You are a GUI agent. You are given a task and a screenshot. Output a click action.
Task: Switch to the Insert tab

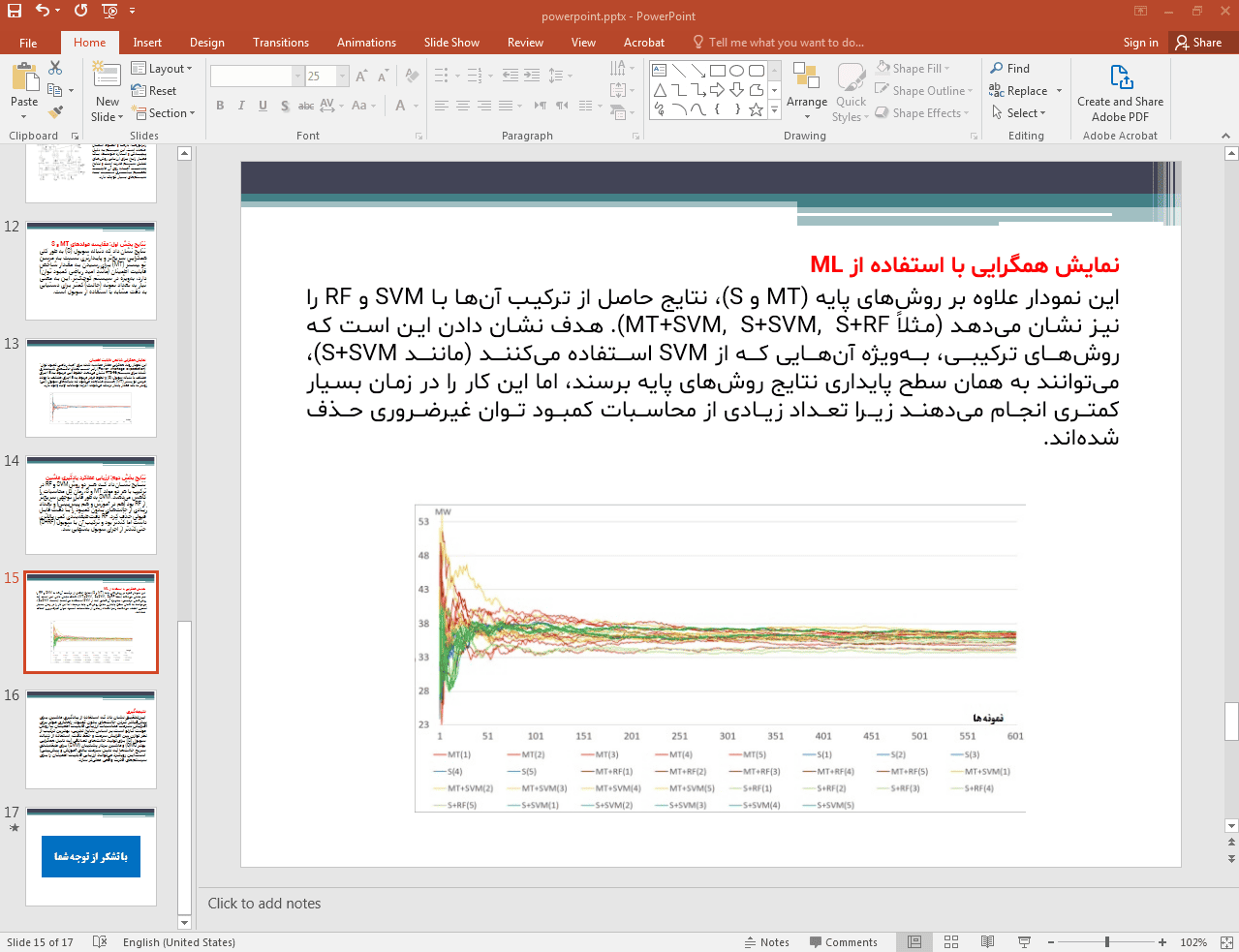(x=147, y=43)
